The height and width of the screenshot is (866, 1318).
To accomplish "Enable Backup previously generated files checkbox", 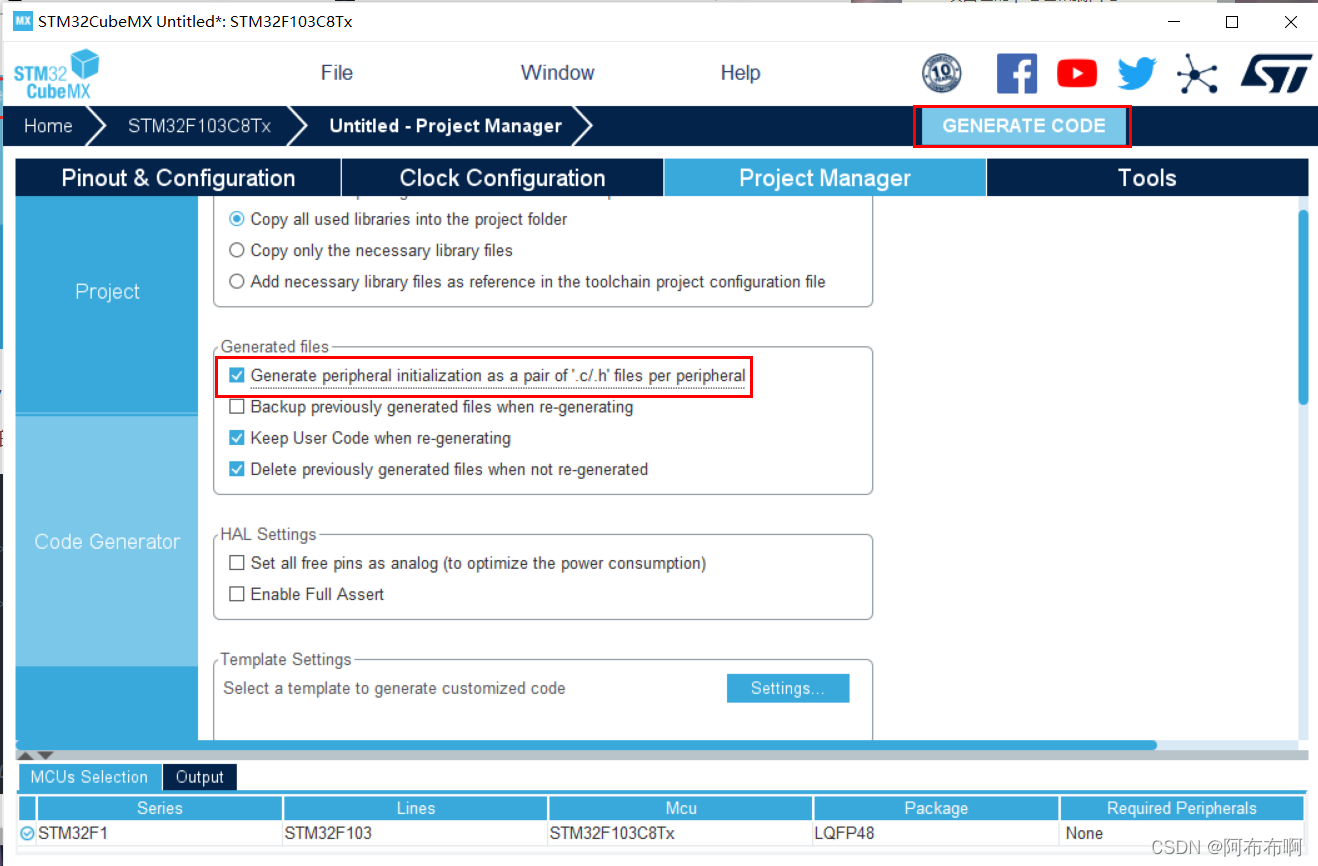I will (x=237, y=407).
